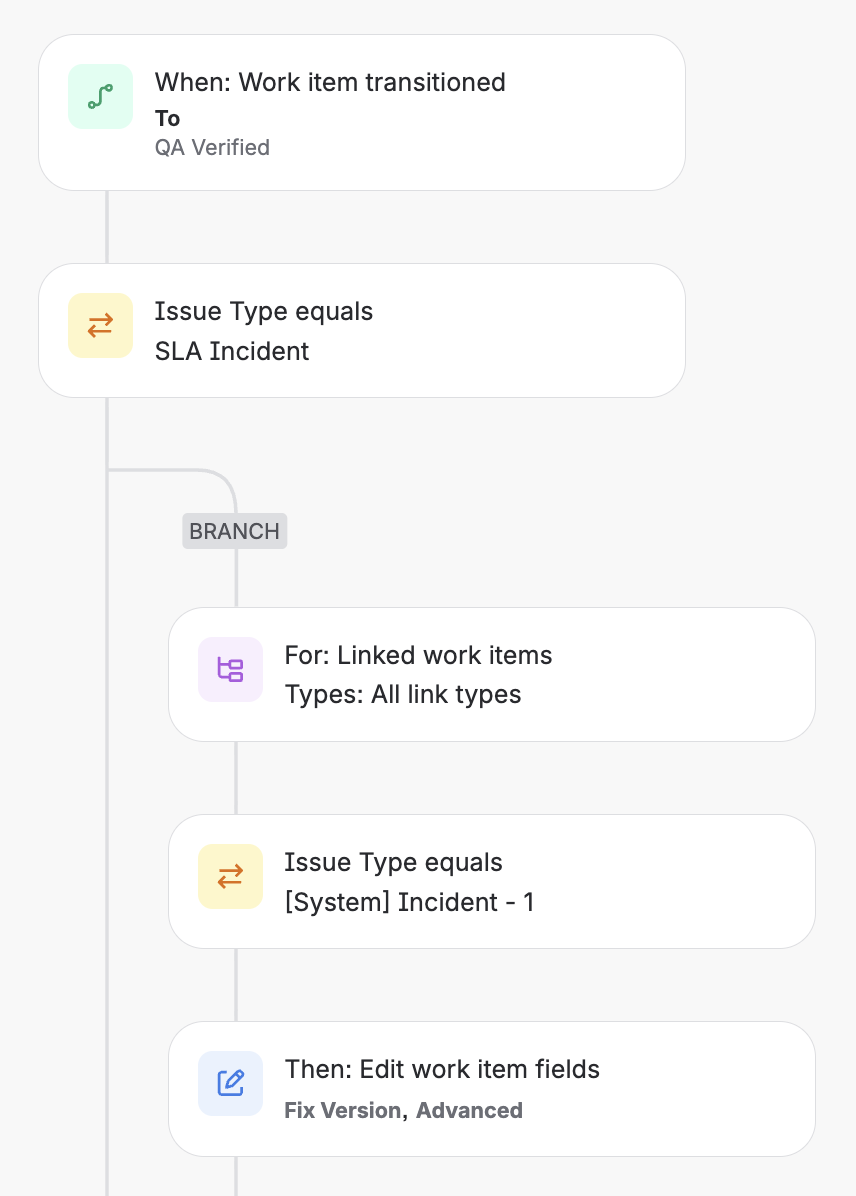Viewport: 856px width, 1196px height.
Task: Click the '[System] Incident - 1' text
Action: pyautogui.click(x=410, y=902)
